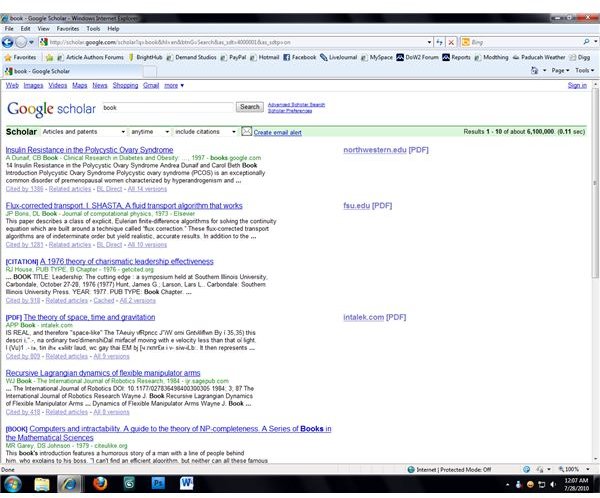Click the Refresh icon beside address bar
The height and width of the screenshot is (498, 600).
pyautogui.click(x=439, y=42)
